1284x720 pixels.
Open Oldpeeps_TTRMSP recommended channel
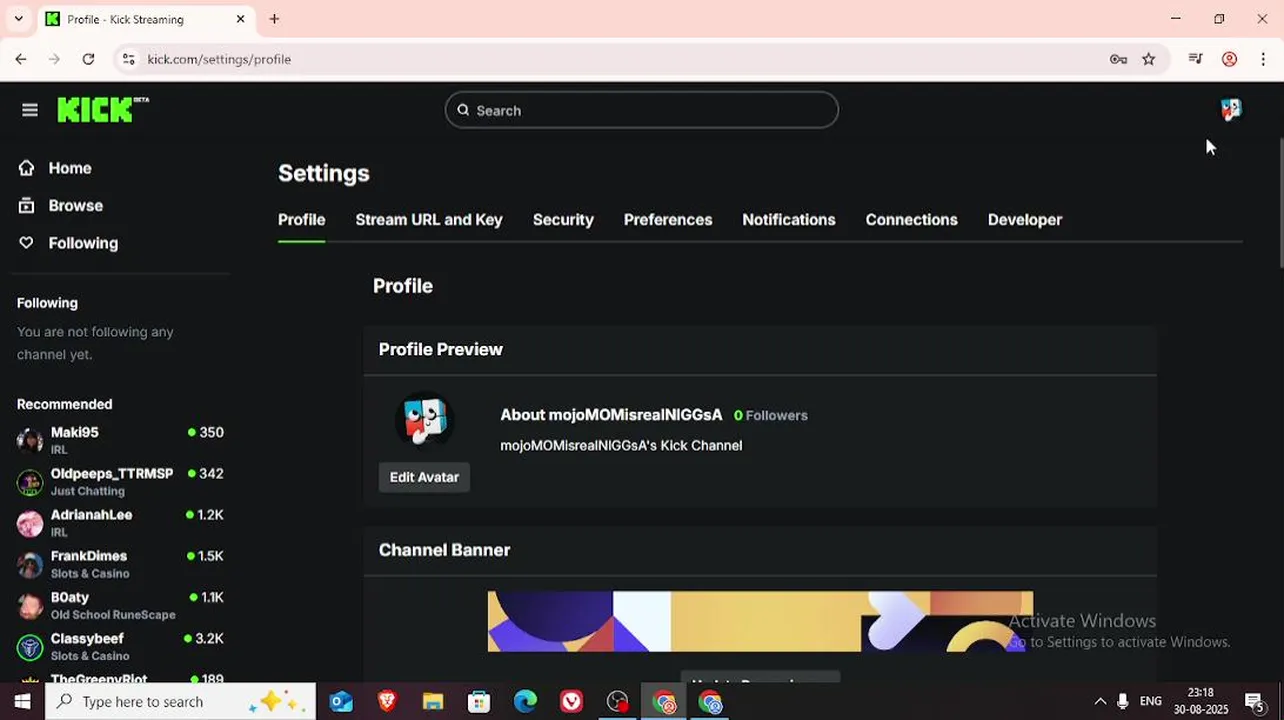coord(120,481)
